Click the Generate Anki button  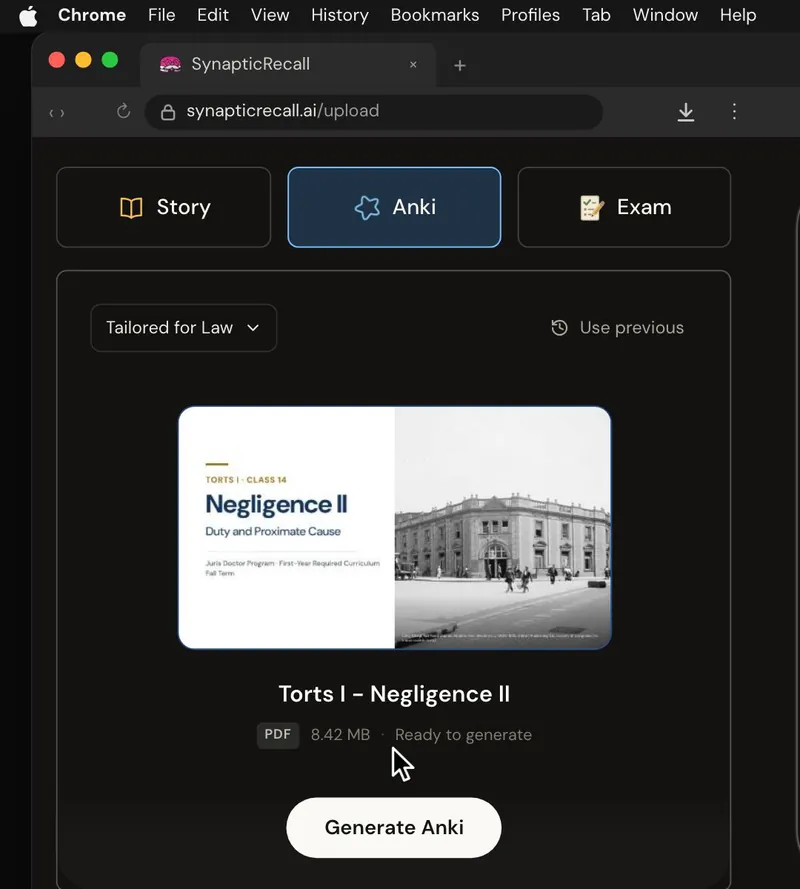[394, 827]
